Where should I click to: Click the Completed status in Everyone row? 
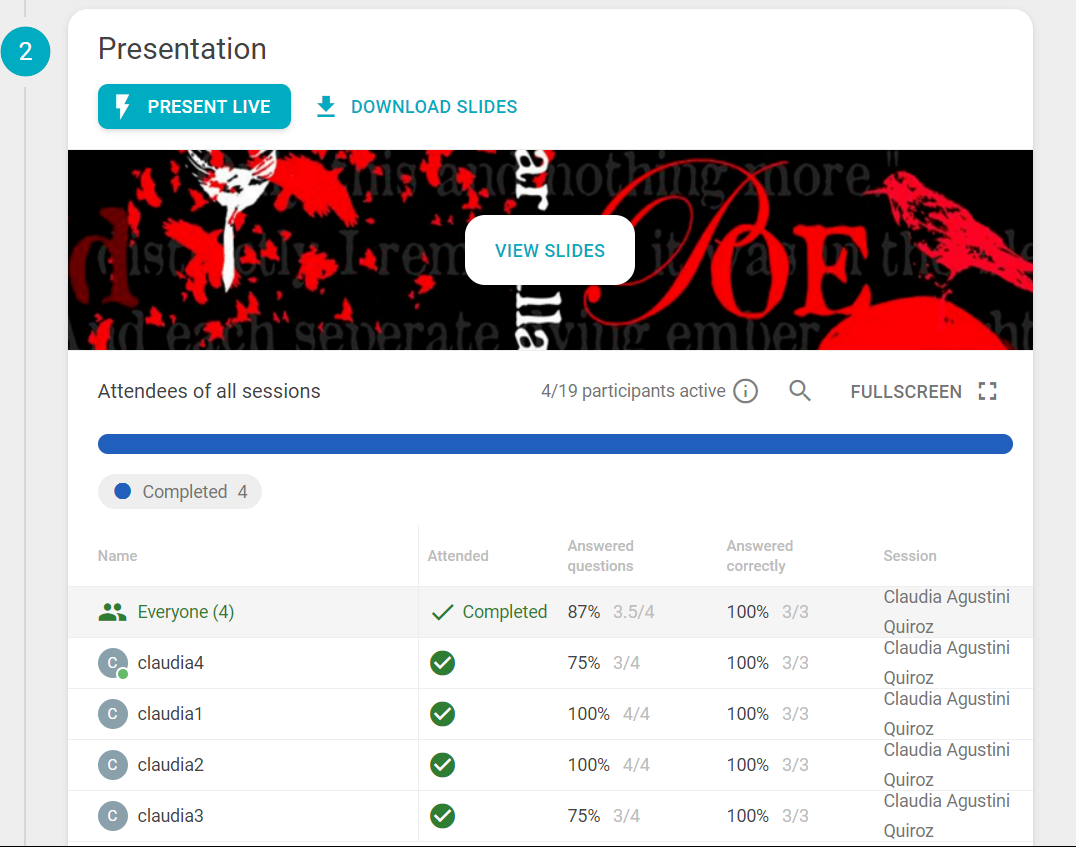coord(504,612)
